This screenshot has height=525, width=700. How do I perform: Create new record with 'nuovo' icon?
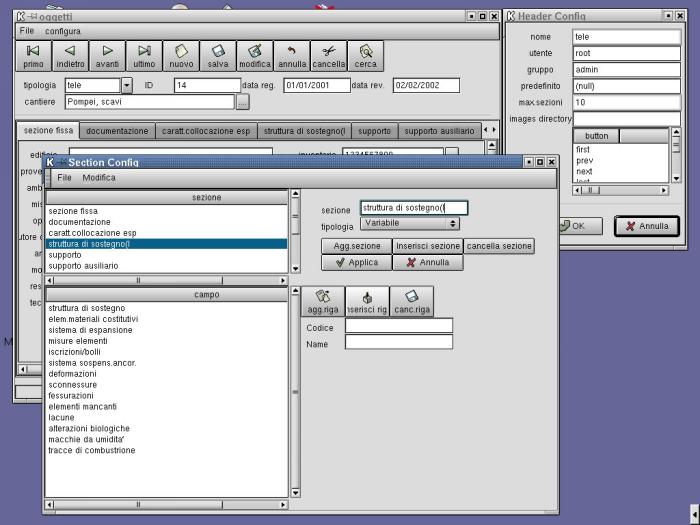tap(181, 56)
